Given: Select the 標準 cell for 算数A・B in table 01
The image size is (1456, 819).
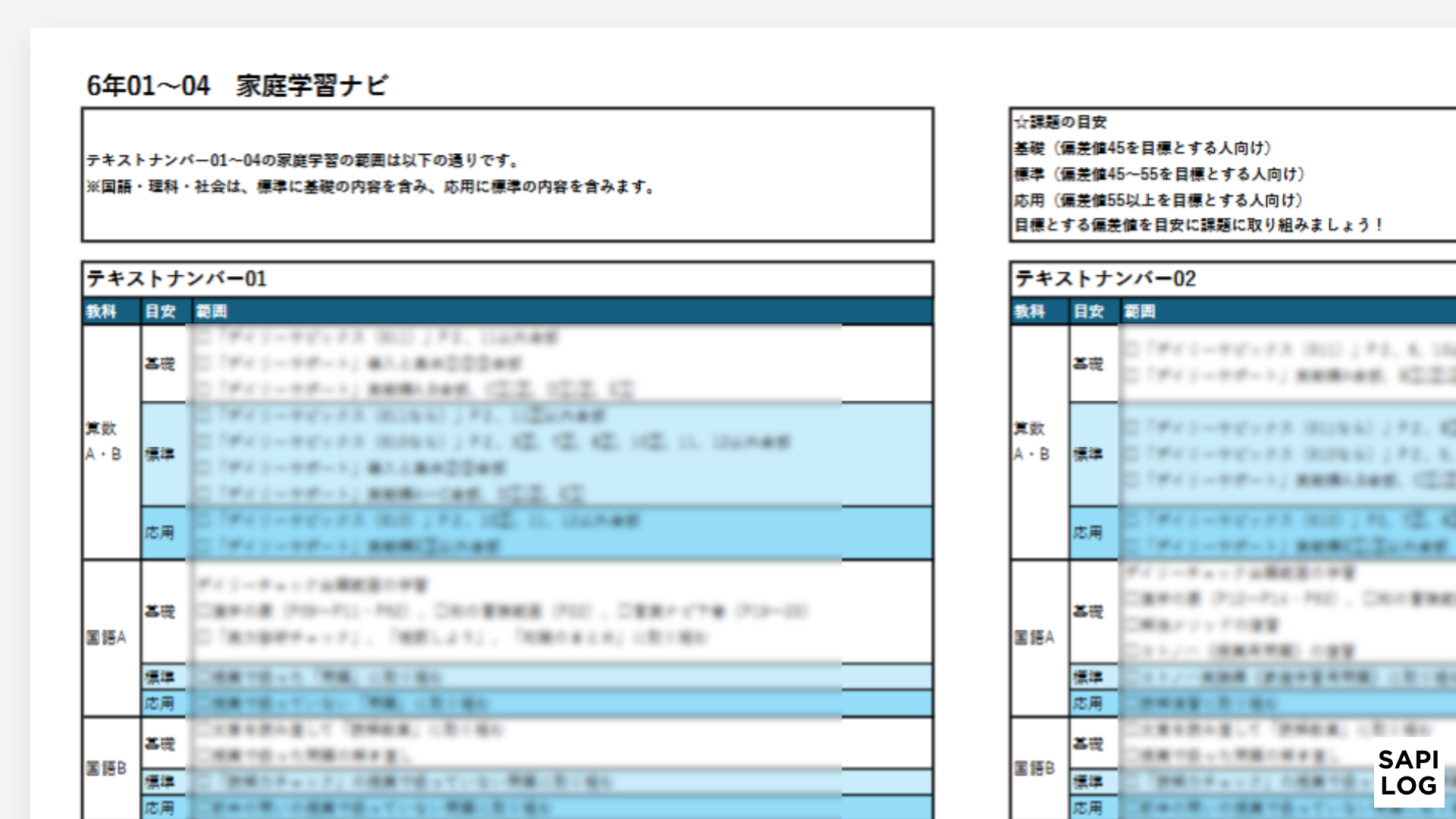Looking at the screenshot, I should [x=161, y=454].
